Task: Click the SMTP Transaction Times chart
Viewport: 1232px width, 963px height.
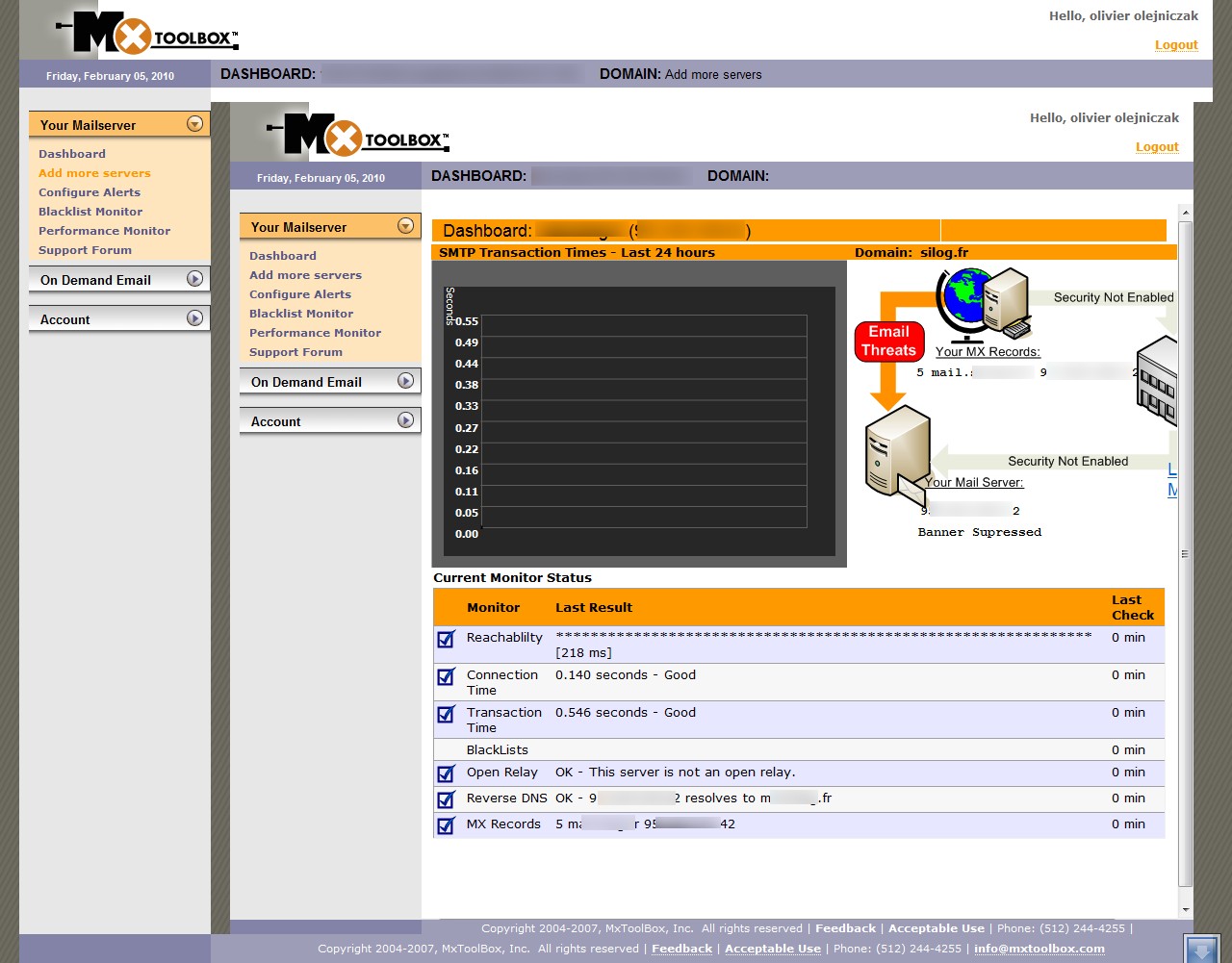Action: pos(639,414)
